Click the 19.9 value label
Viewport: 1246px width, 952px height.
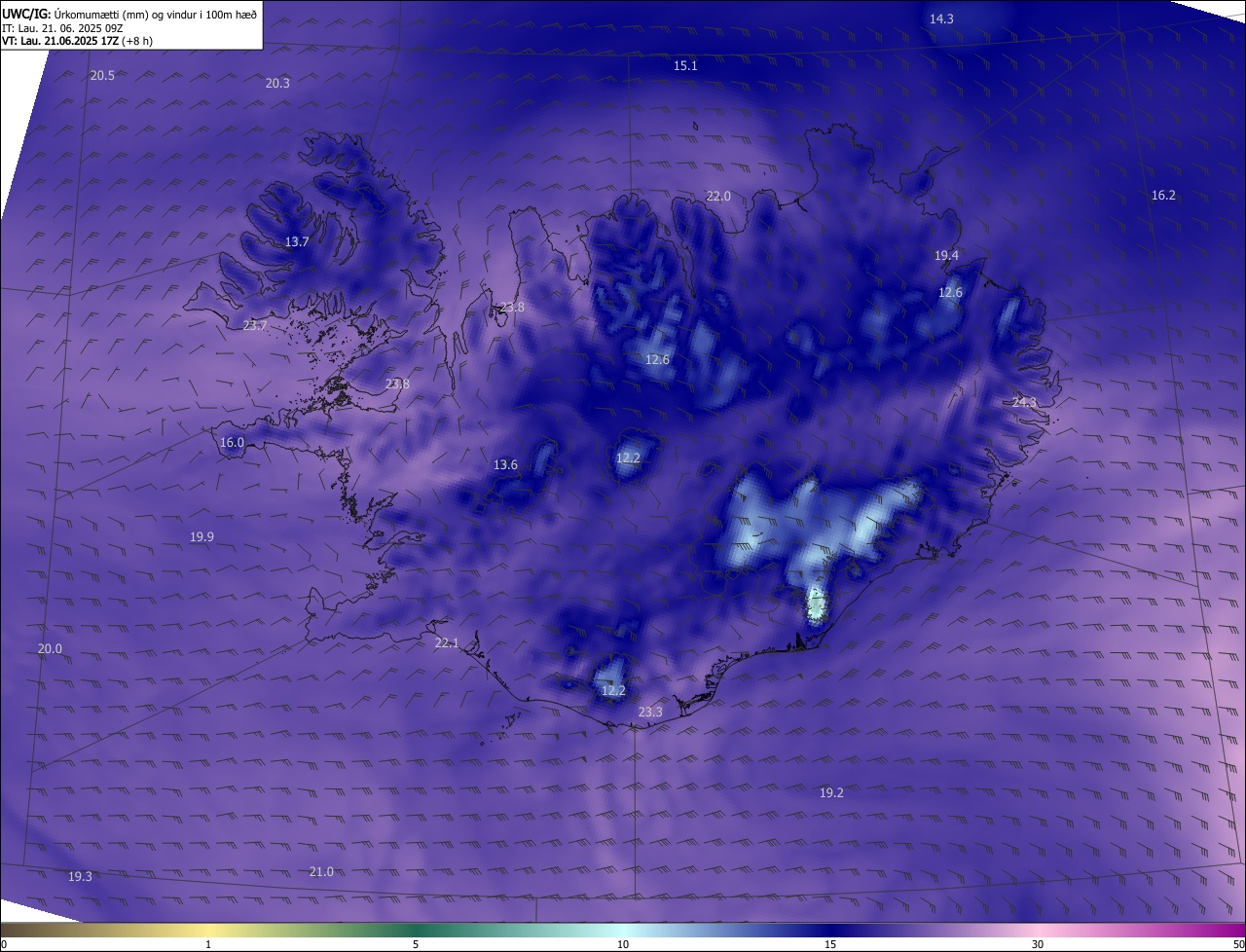pos(202,536)
